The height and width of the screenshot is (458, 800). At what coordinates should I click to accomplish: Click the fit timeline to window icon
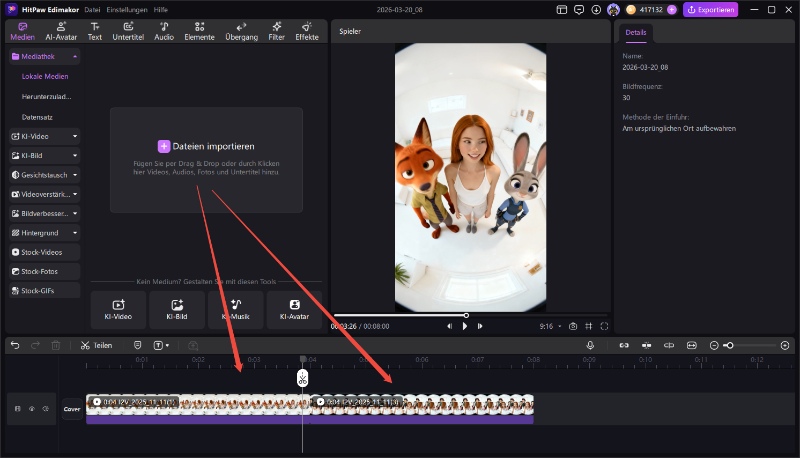pos(691,345)
